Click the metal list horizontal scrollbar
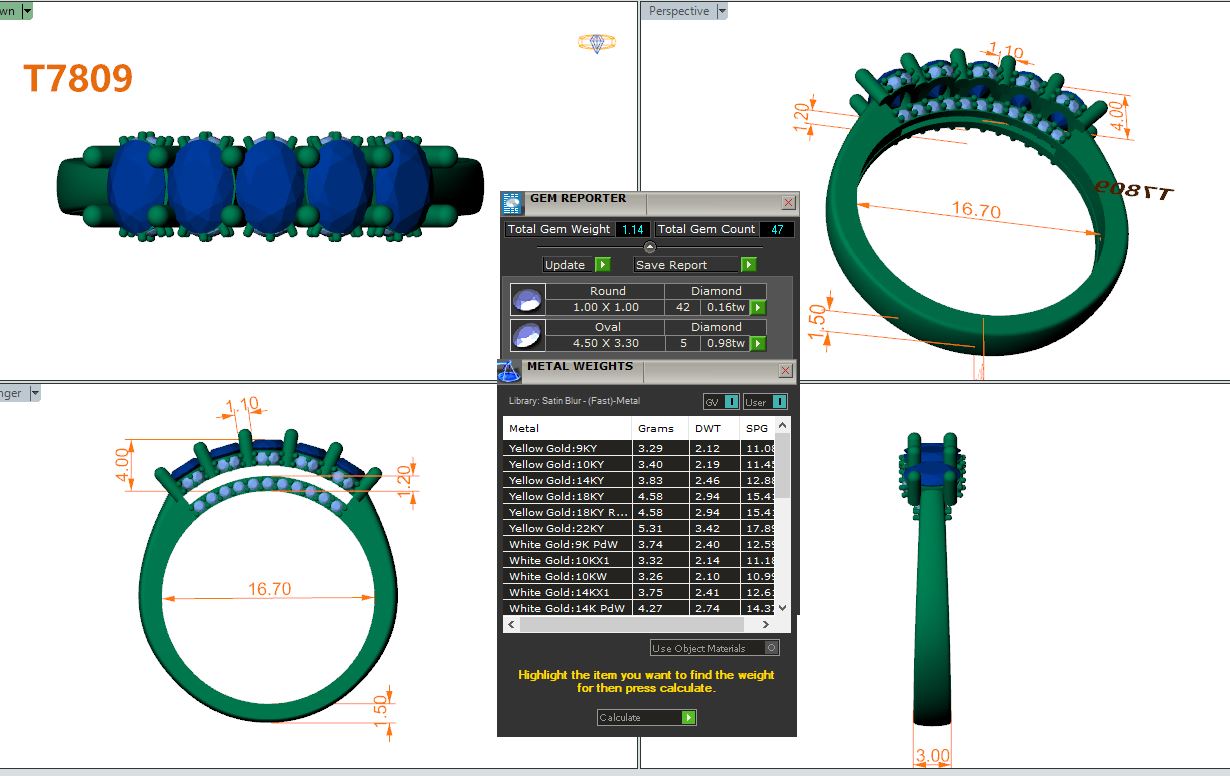1230x776 pixels. (640, 624)
